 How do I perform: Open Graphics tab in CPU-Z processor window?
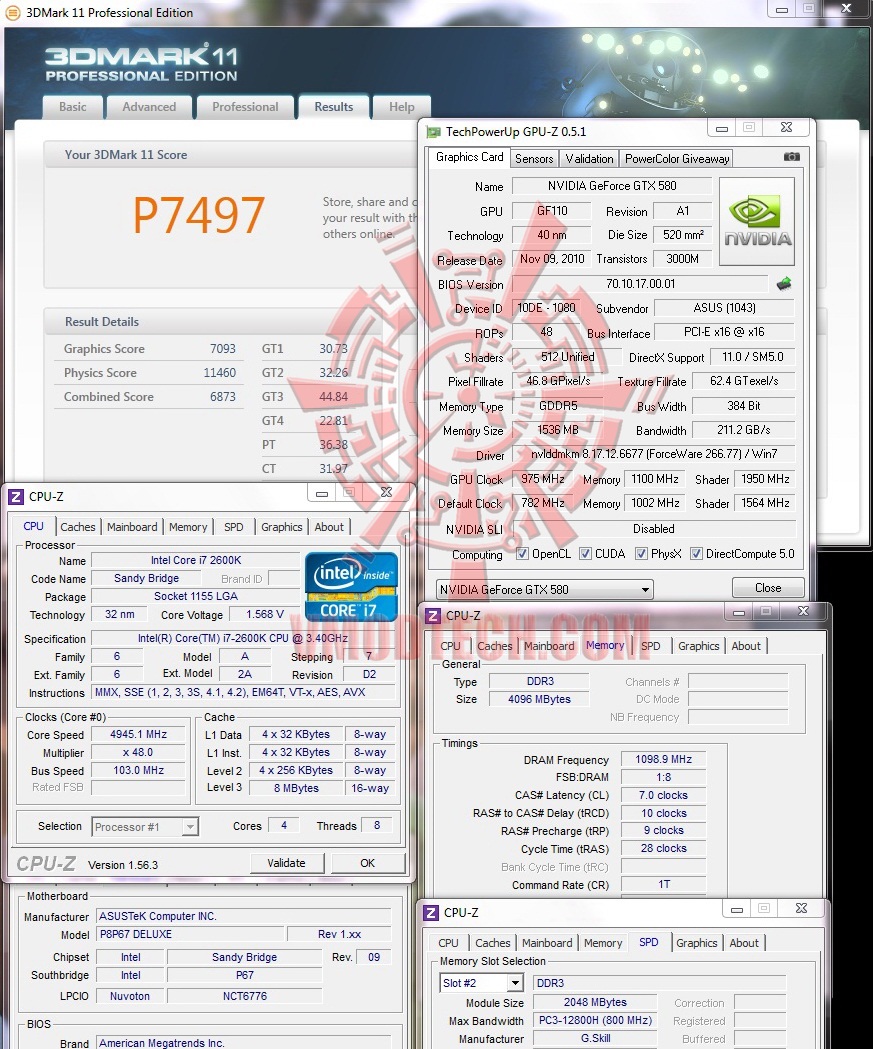coord(282,527)
